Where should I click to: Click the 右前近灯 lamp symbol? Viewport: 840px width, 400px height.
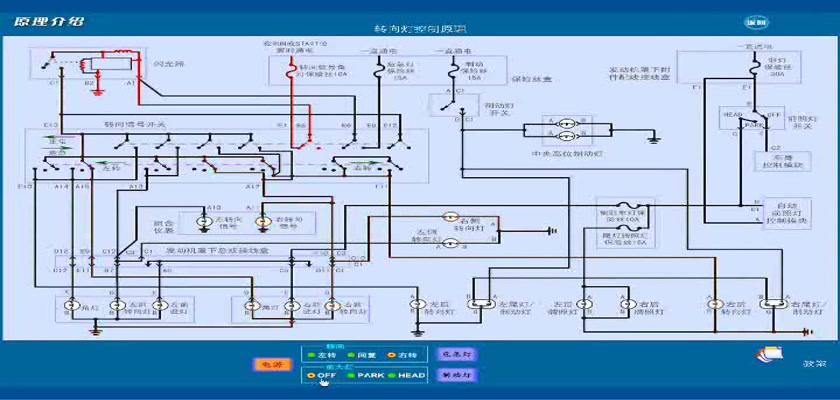point(291,306)
